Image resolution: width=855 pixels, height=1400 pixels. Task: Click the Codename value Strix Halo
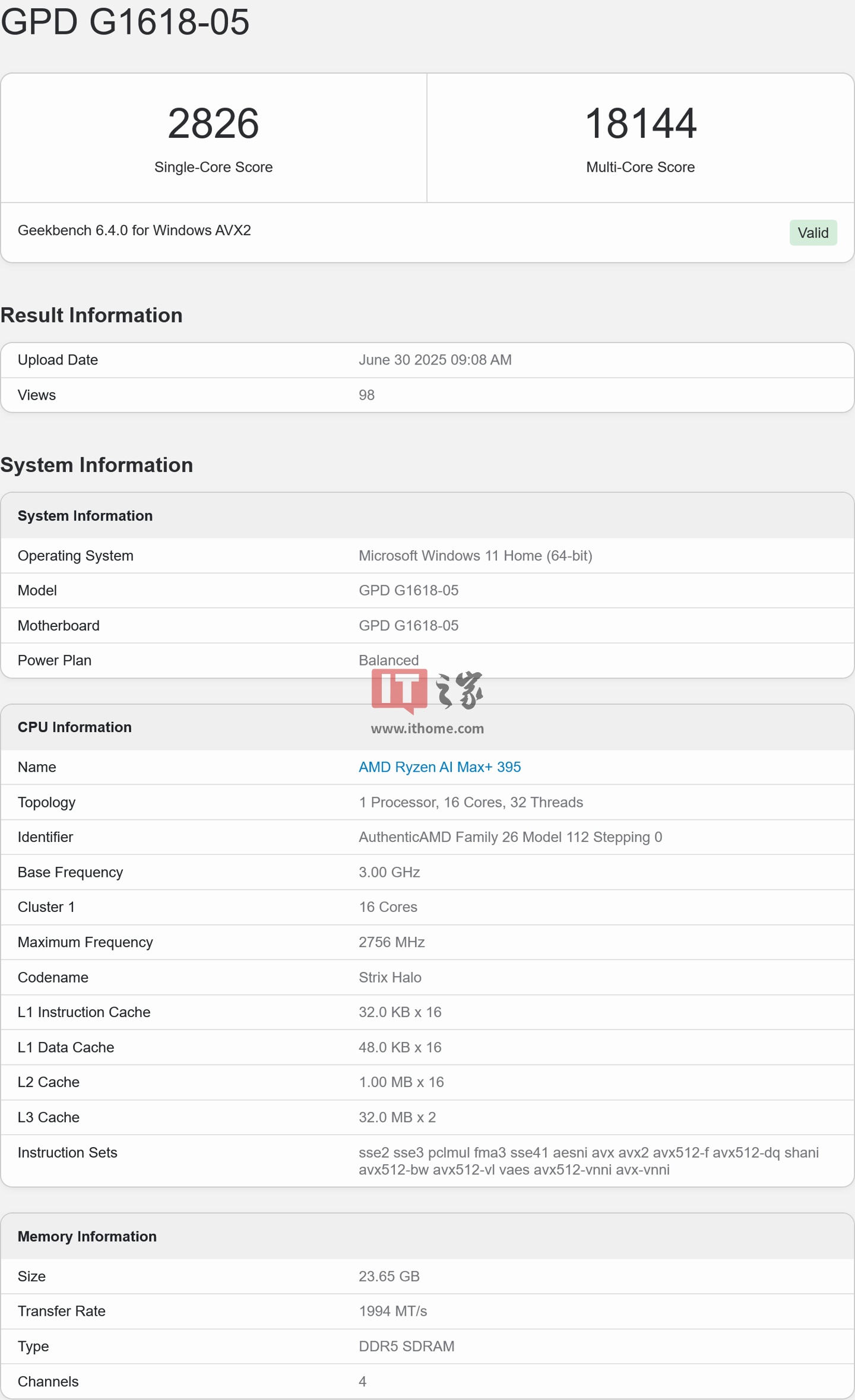pos(389,977)
